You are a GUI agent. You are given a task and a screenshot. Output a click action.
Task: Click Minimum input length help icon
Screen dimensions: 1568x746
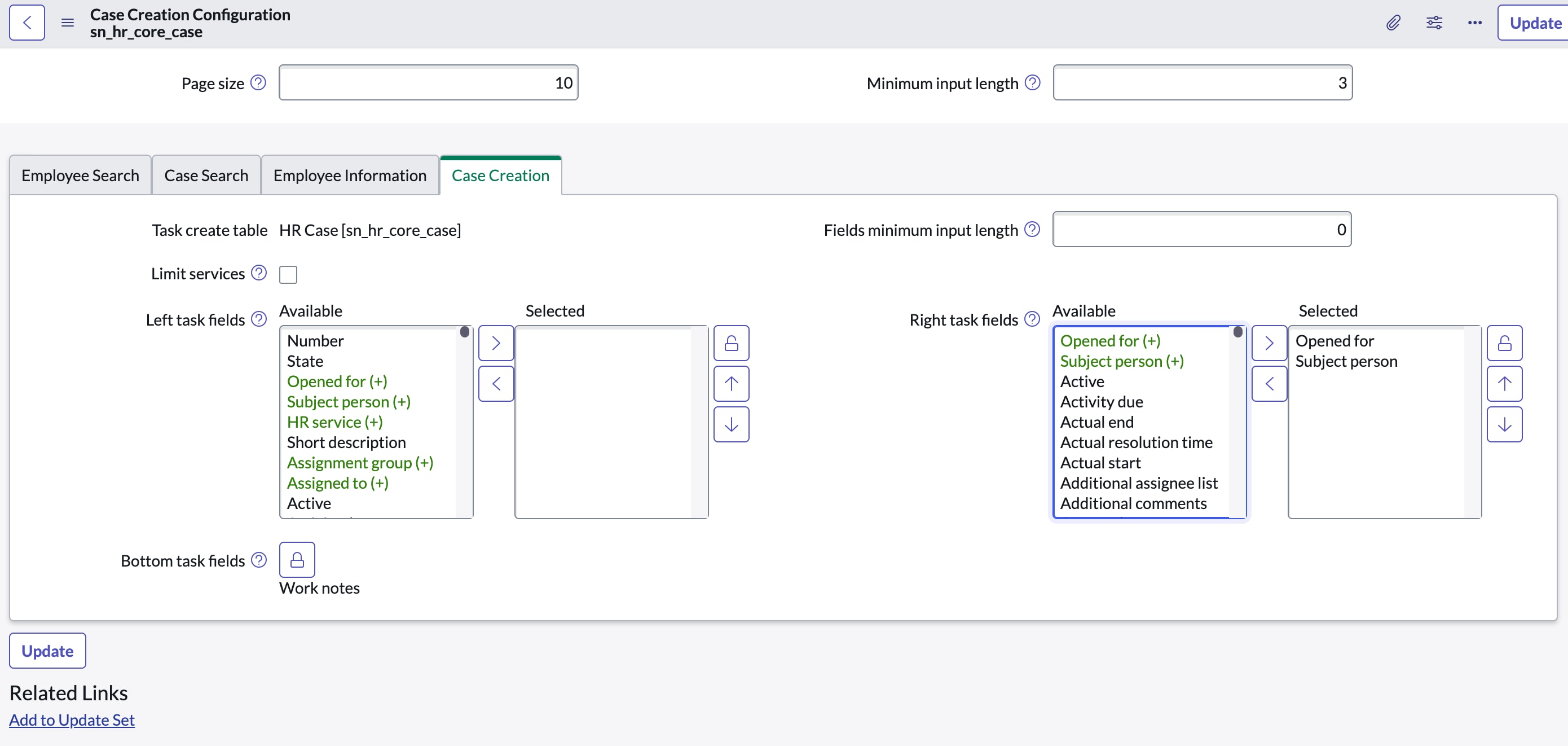click(x=1032, y=82)
